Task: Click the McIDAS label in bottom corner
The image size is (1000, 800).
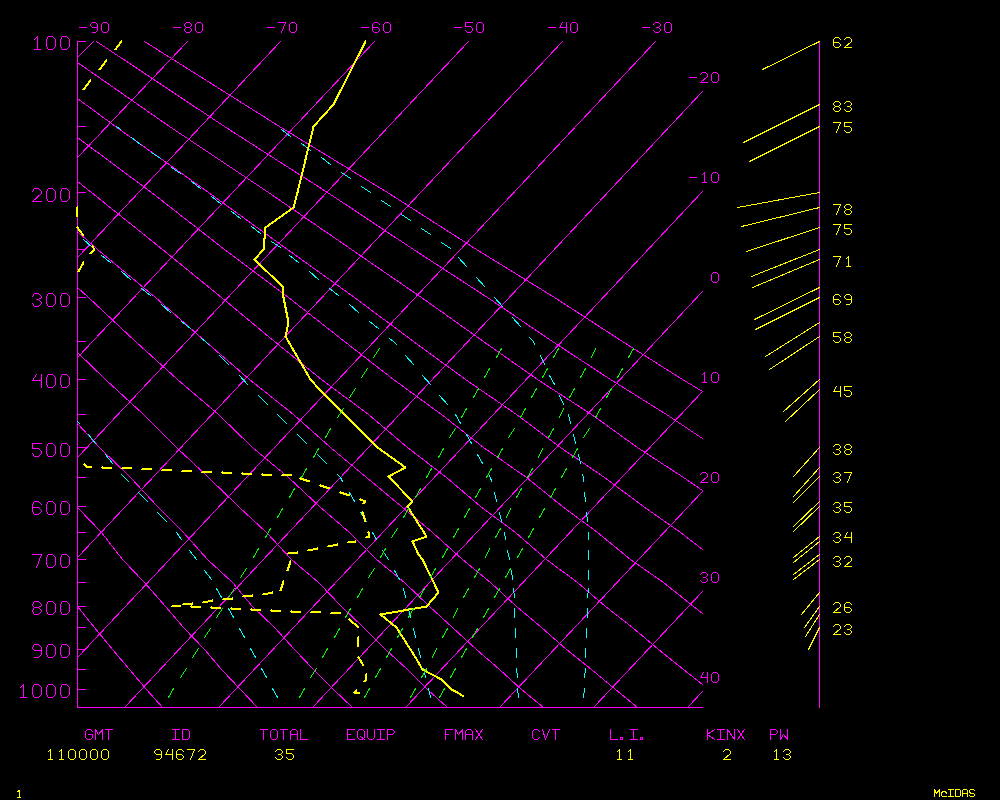Action: tap(954, 793)
